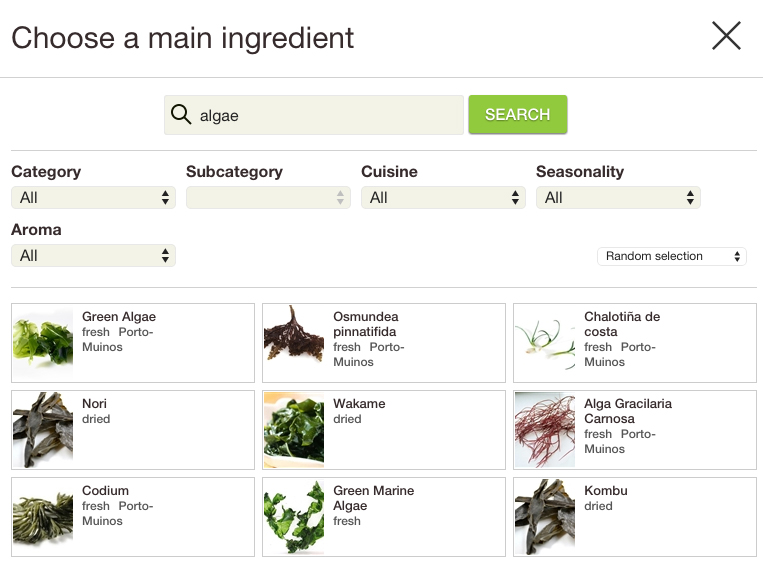Select the Green Algae thumbnail image
This screenshot has width=763, height=567.
click(x=43, y=341)
